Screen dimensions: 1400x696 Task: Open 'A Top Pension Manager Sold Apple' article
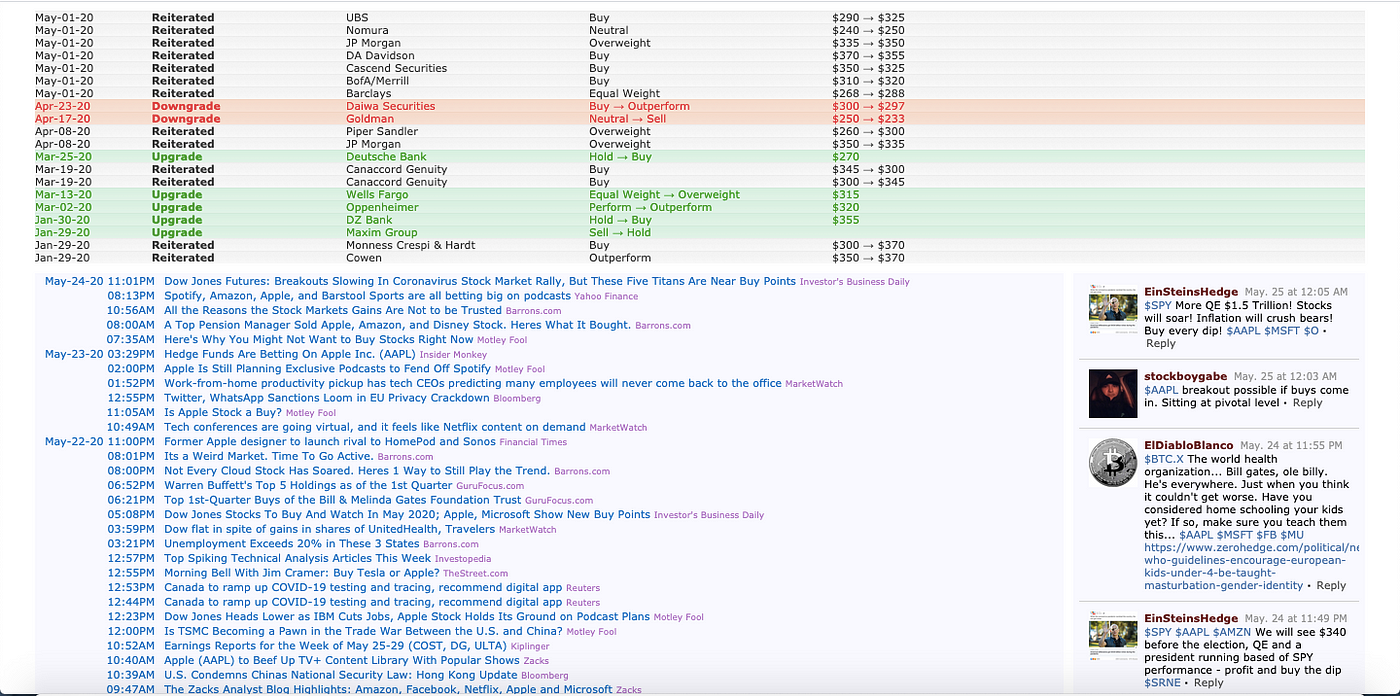(397, 325)
